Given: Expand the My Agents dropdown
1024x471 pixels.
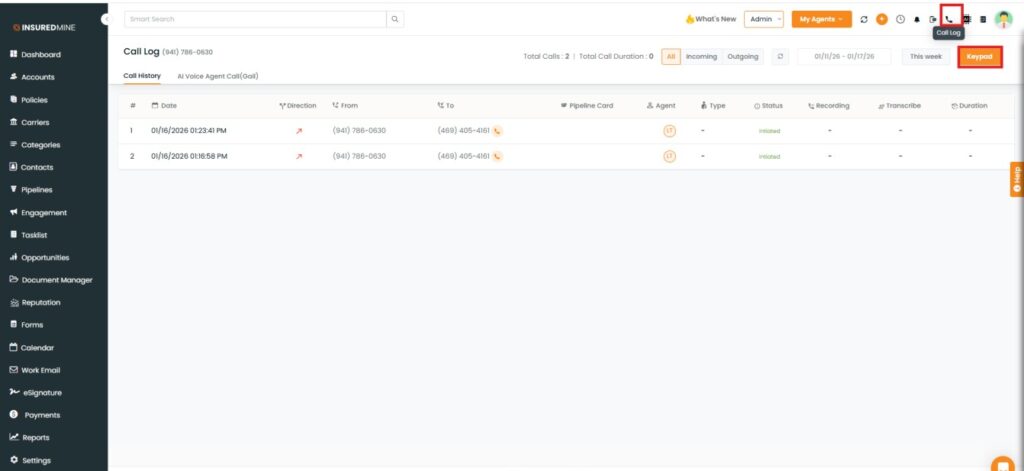Looking at the screenshot, I should click(x=821, y=19).
